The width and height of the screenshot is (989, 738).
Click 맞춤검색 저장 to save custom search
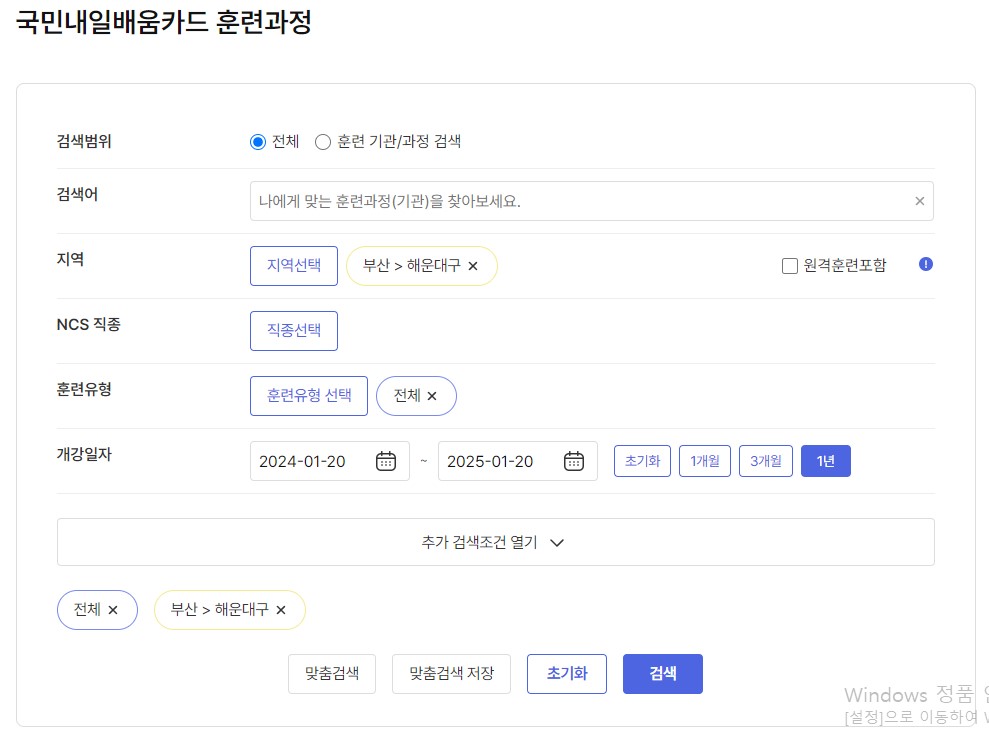(x=451, y=673)
